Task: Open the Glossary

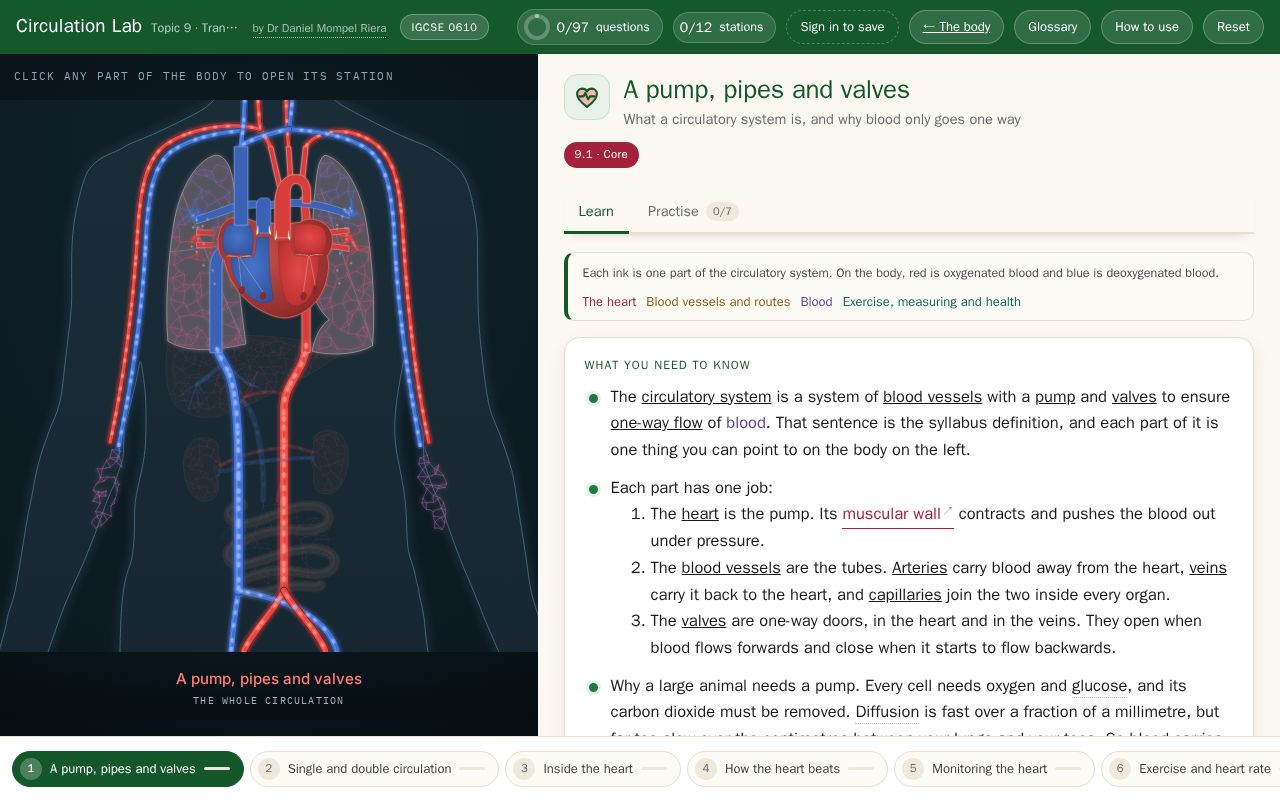Action: pos(1052,27)
